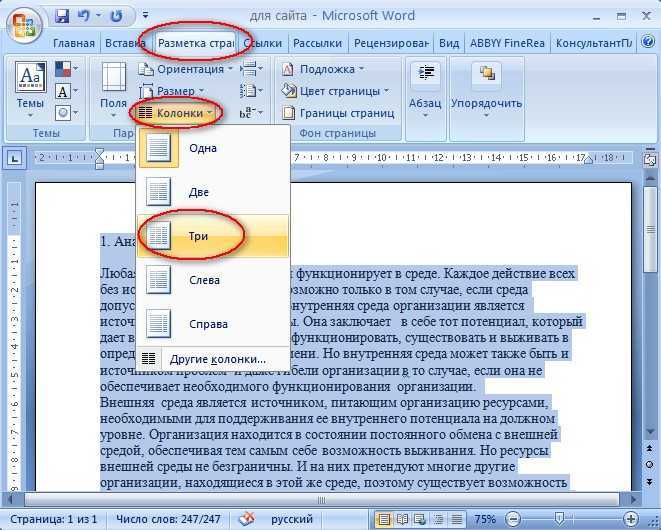Open the КонсультантПлюс tab

[x=594, y=43]
